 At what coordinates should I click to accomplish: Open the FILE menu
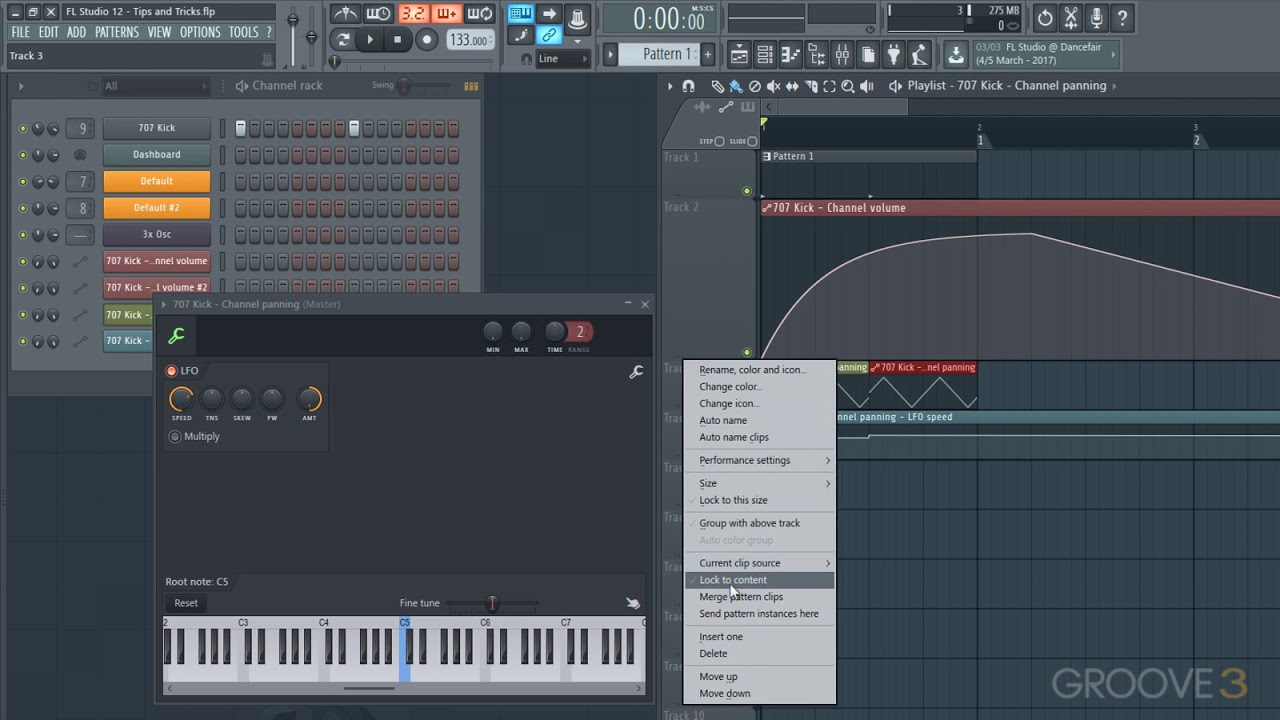(x=20, y=32)
